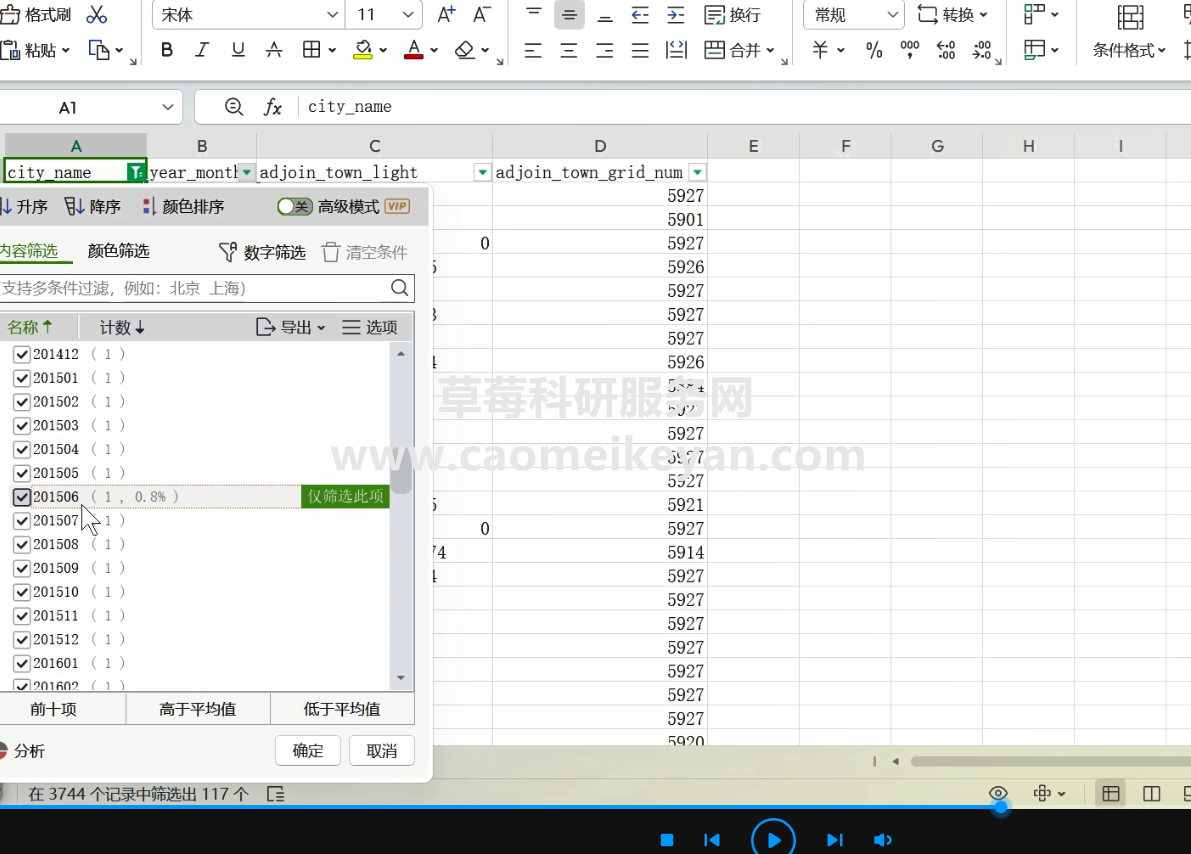The height and width of the screenshot is (854, 1191).
Task: Open the font size dropdown
Action: point(408,14)
